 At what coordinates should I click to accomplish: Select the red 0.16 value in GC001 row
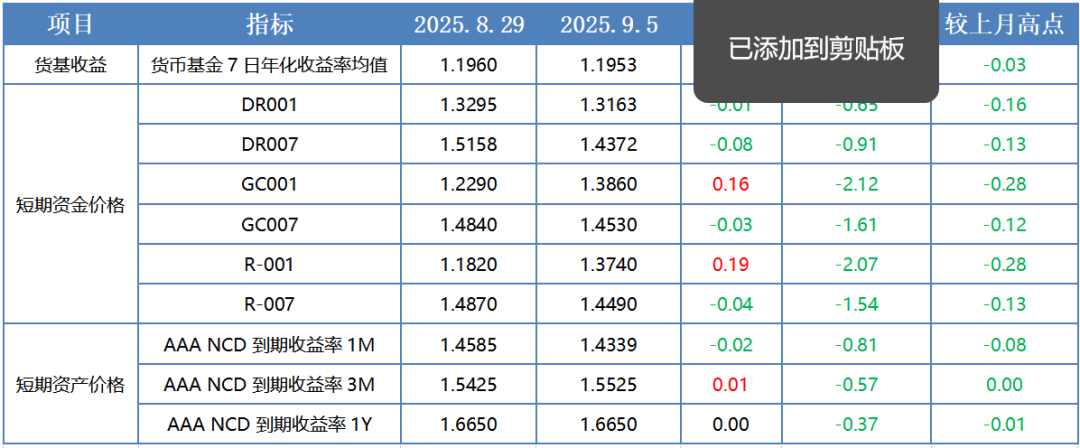[x=729, y=184]
